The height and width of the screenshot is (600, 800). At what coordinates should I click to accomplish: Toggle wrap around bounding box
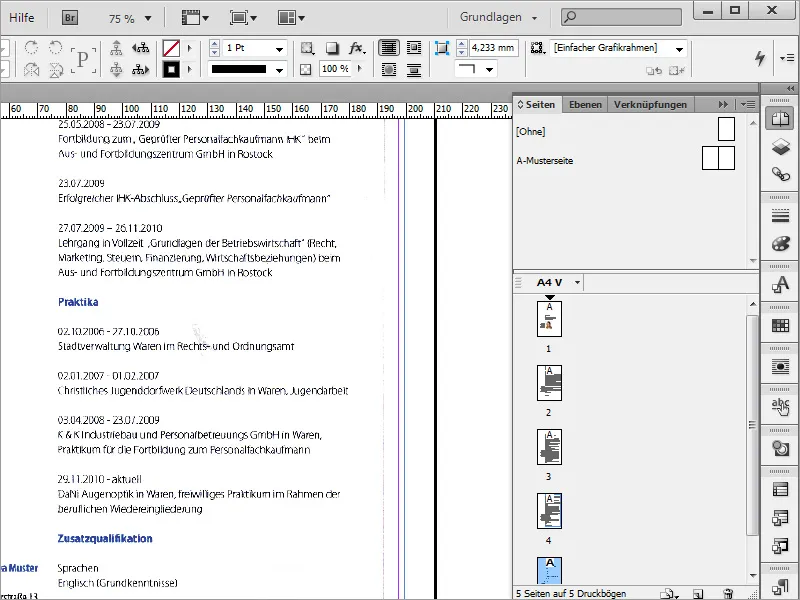pos(414,48)
